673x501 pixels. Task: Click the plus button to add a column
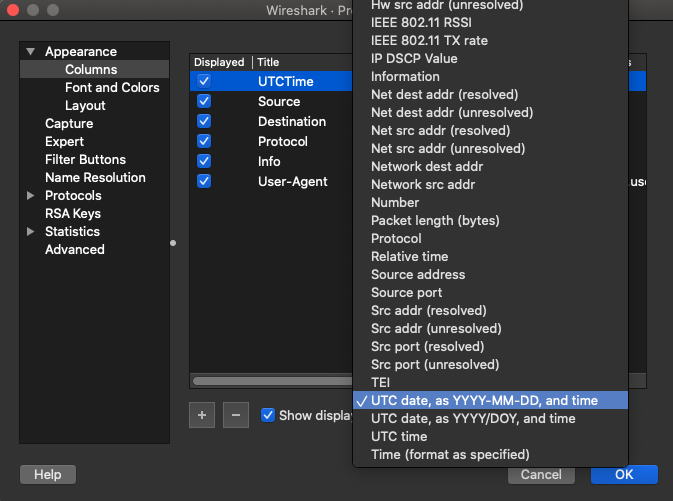tap(202, 415)
